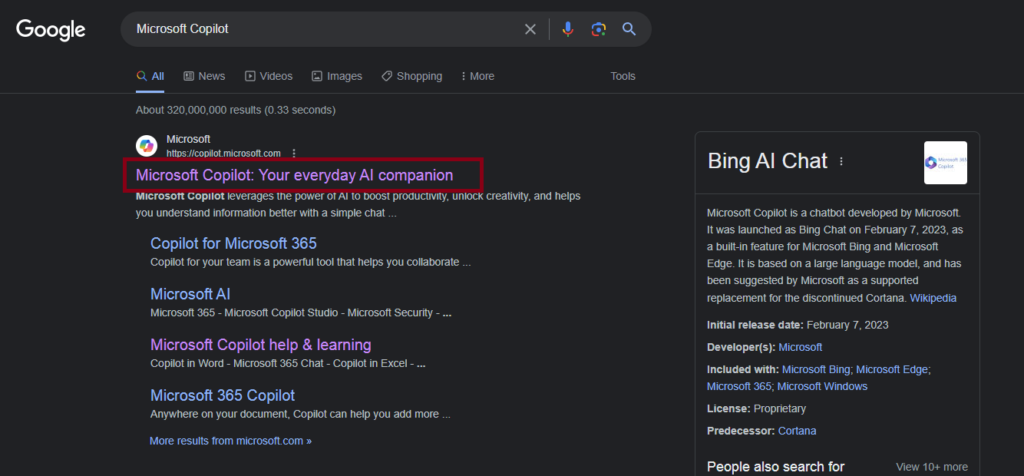This screenshot has width=1024, height=476.
Task: Click the Wikipedia source link
Action: (x=933, y=298)
